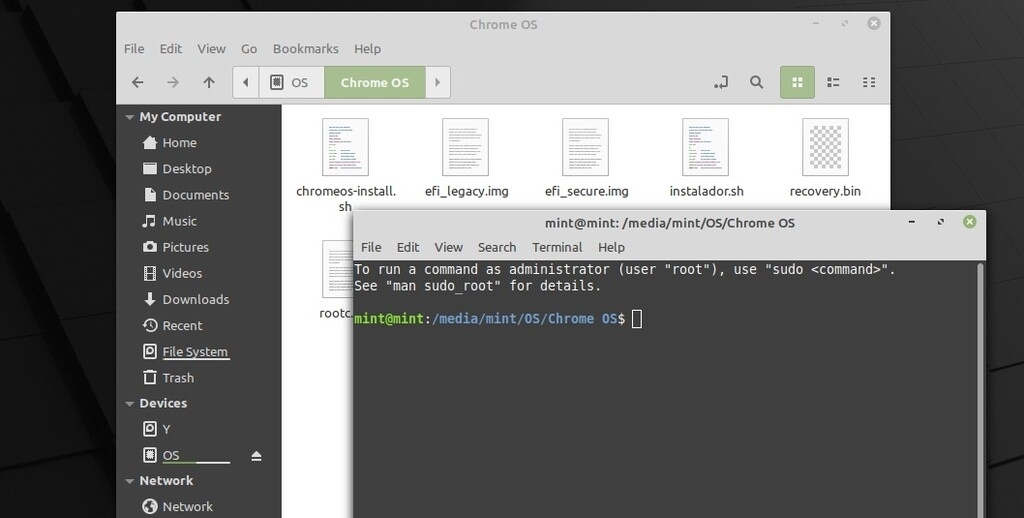
Task: Open the Terminal menu
Action: (557, 248)
